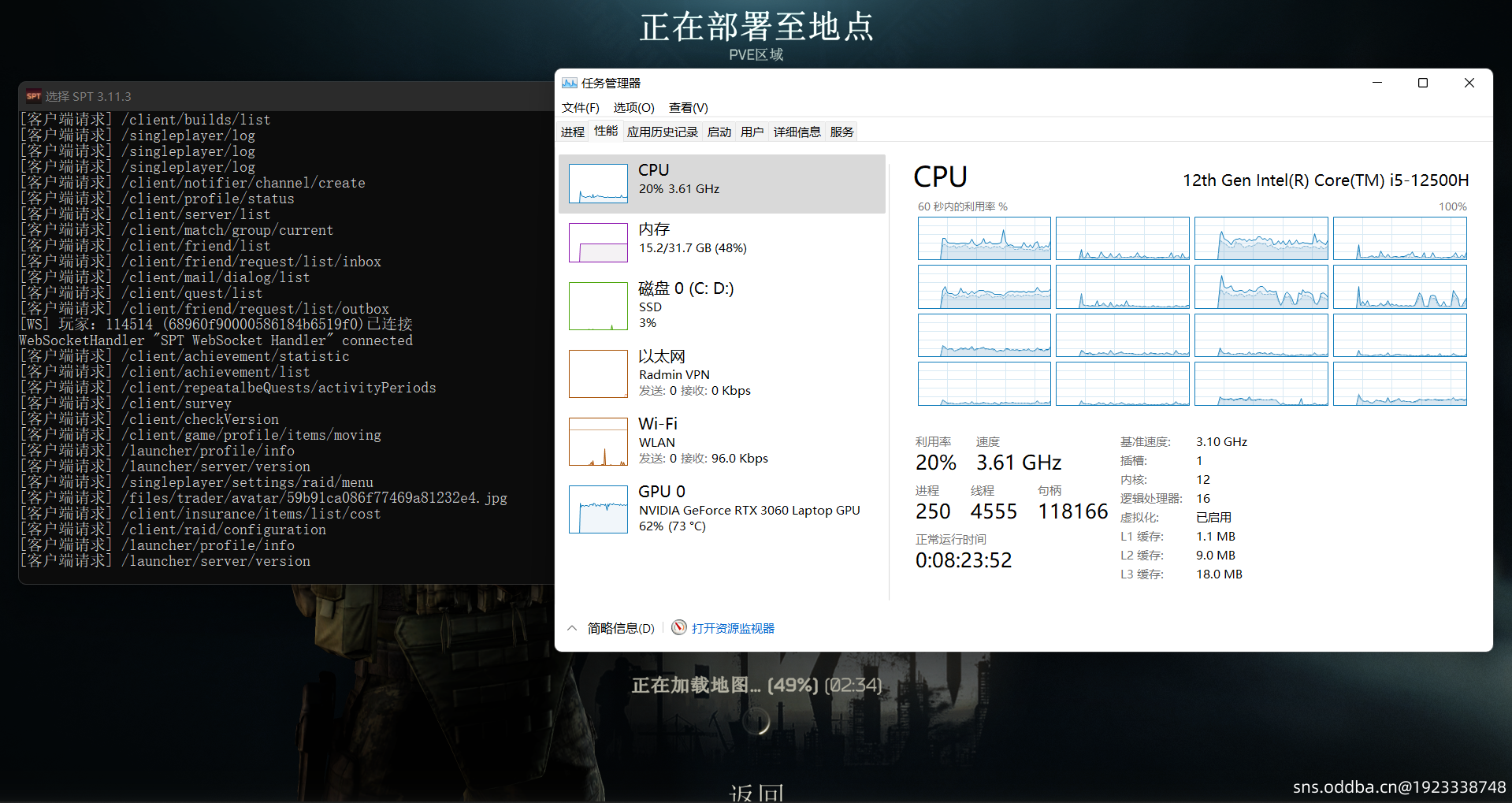Click the CPU model name text
Screen dimensions: 1512x803
1325,180
